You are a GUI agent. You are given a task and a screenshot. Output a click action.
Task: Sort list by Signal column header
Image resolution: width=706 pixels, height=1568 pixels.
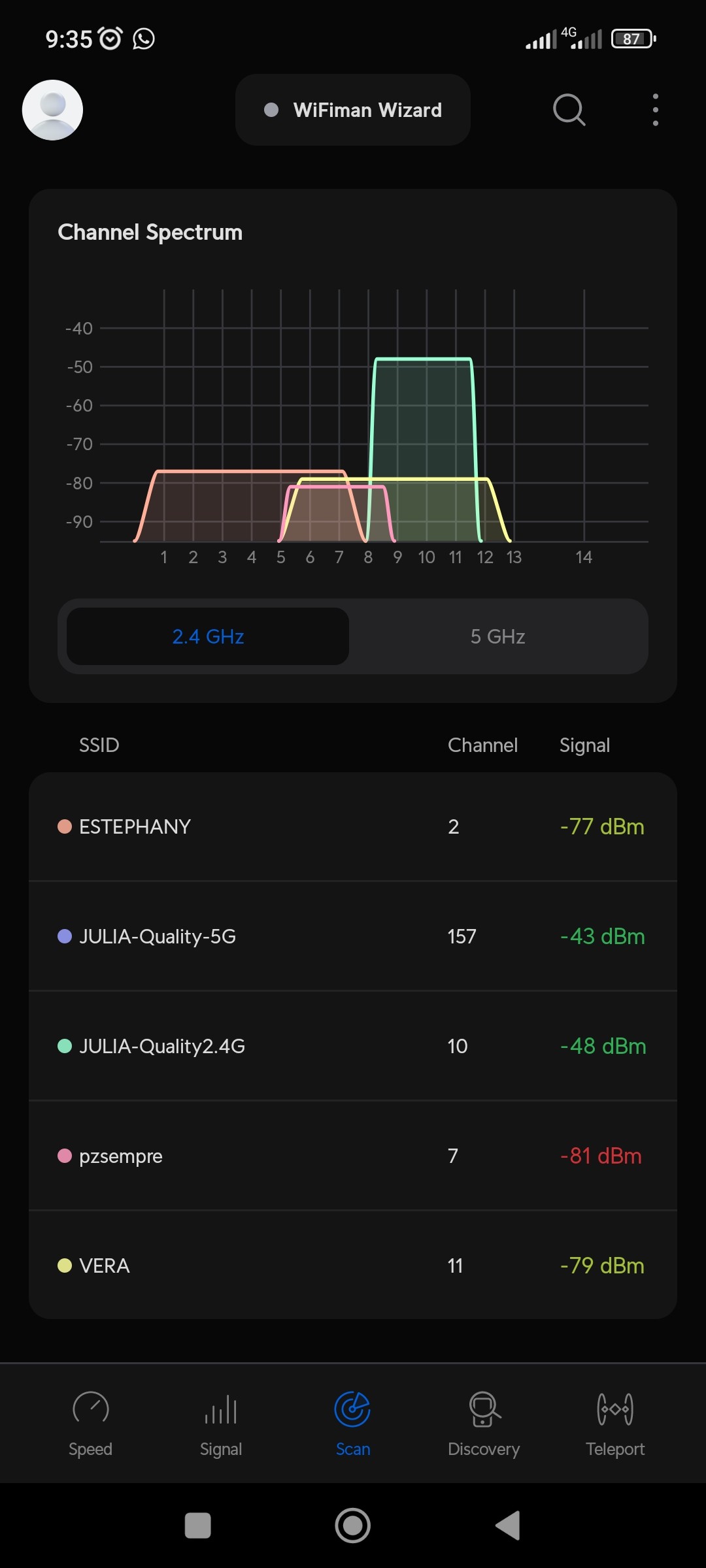(x=584, y=745)
